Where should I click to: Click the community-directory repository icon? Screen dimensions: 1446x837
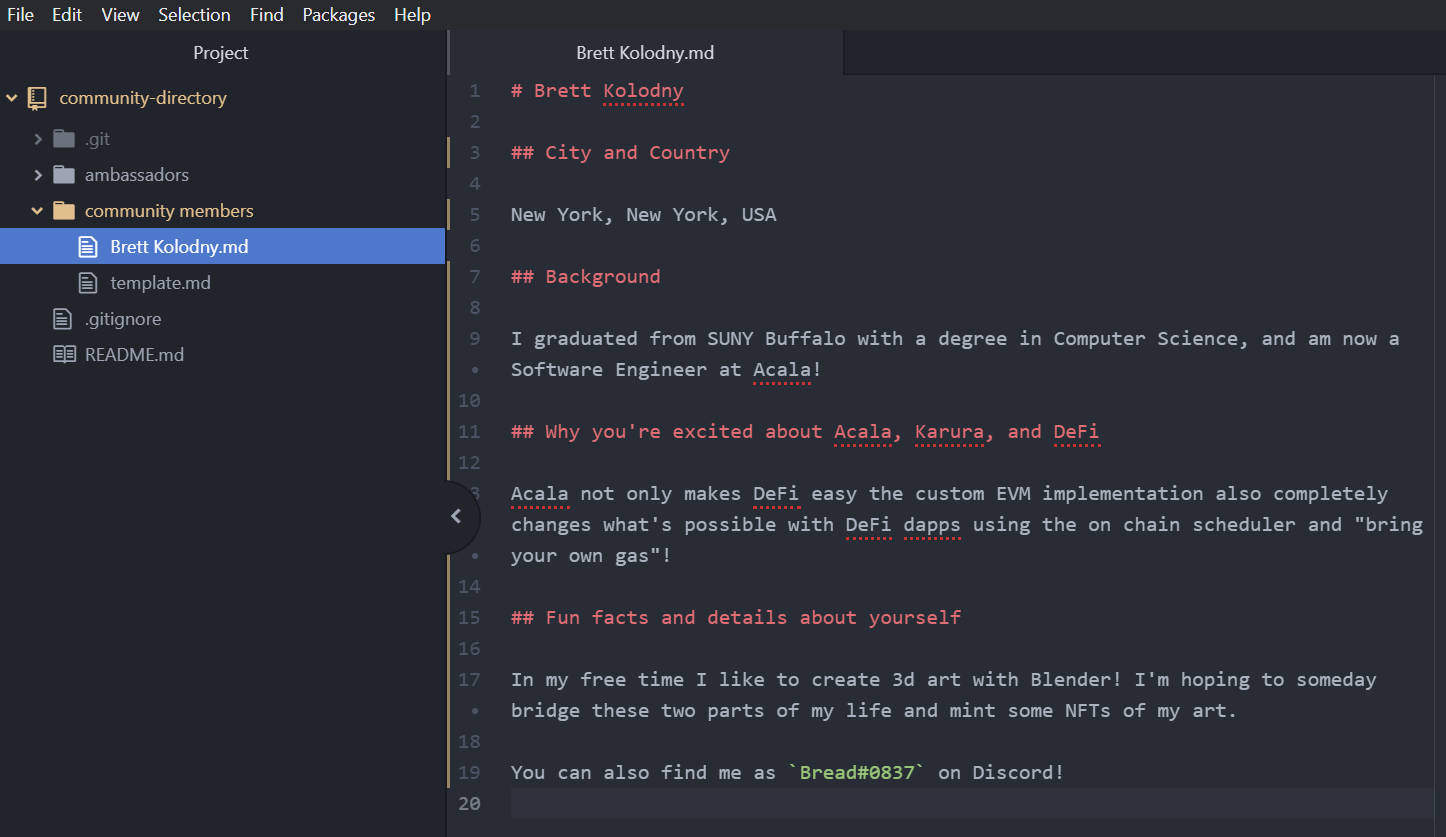pyautogui.click(x=38, y=98)
